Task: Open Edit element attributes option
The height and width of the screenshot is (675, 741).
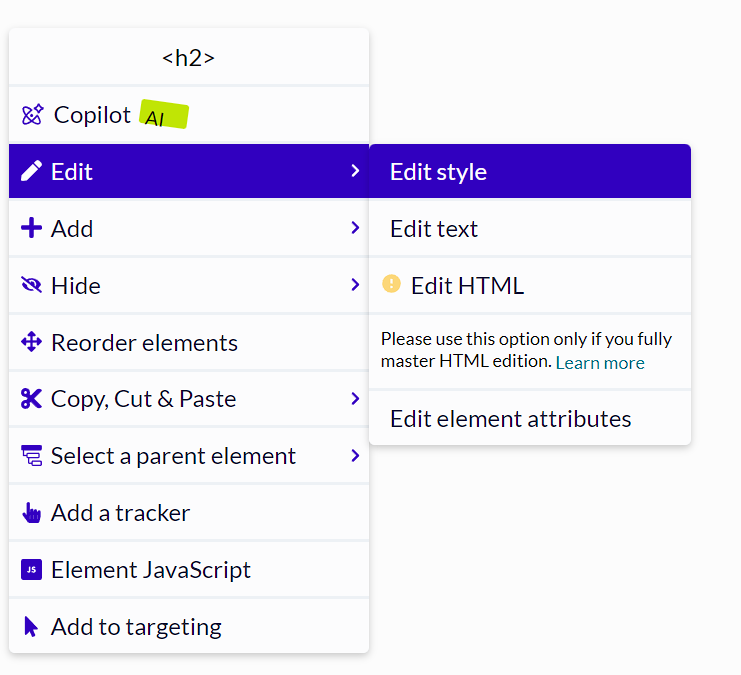Action: (530, 418)
